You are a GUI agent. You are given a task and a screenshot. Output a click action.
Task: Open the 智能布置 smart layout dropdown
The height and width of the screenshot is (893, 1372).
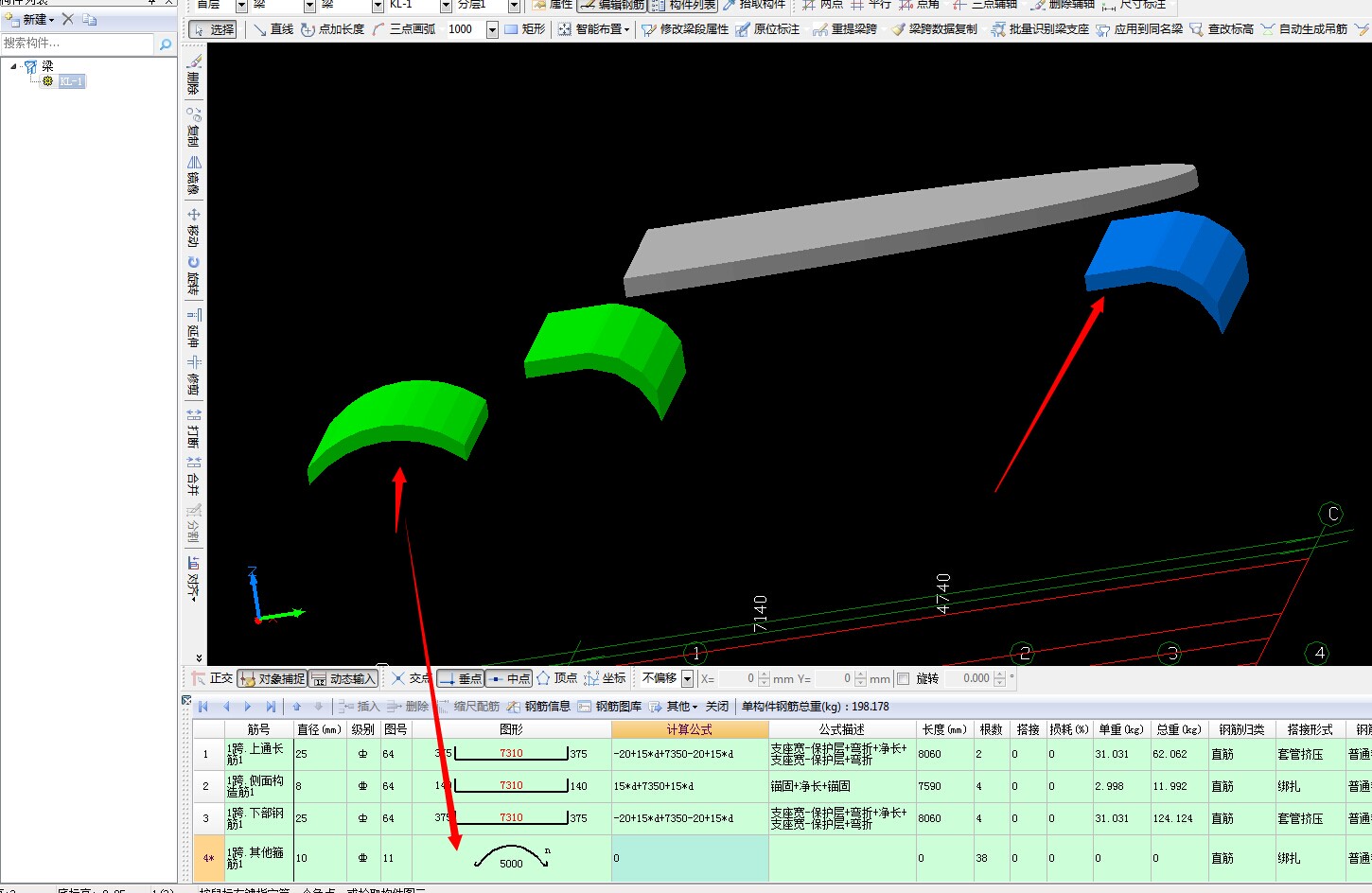point(593,29)
